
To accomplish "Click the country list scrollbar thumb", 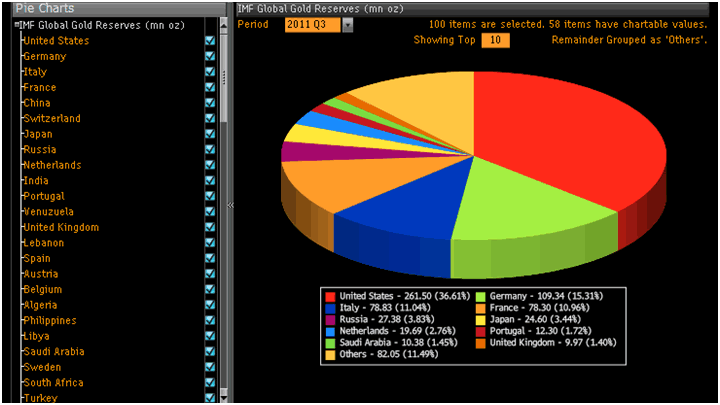I will click(x=224, y=78).
